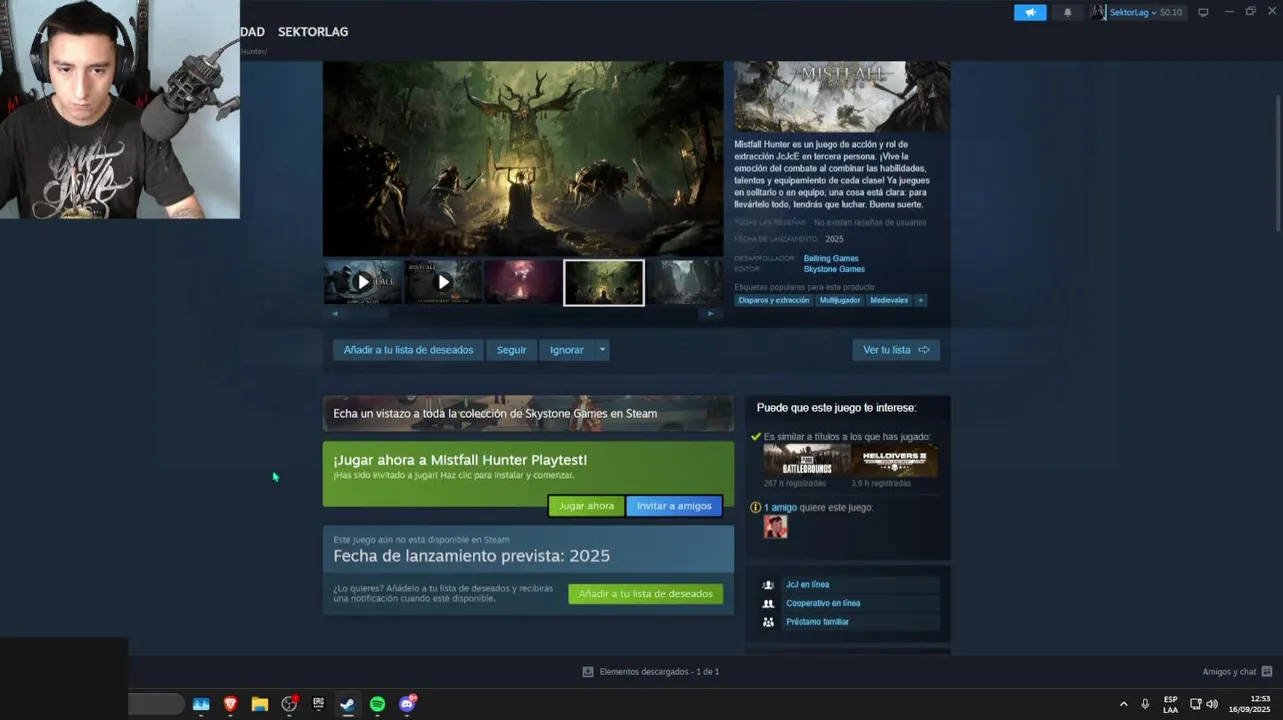Click ESP LAA language indicator
Image resolution: width=1283 pixels, height=720 pixels.
click(x=1170, y=704)
